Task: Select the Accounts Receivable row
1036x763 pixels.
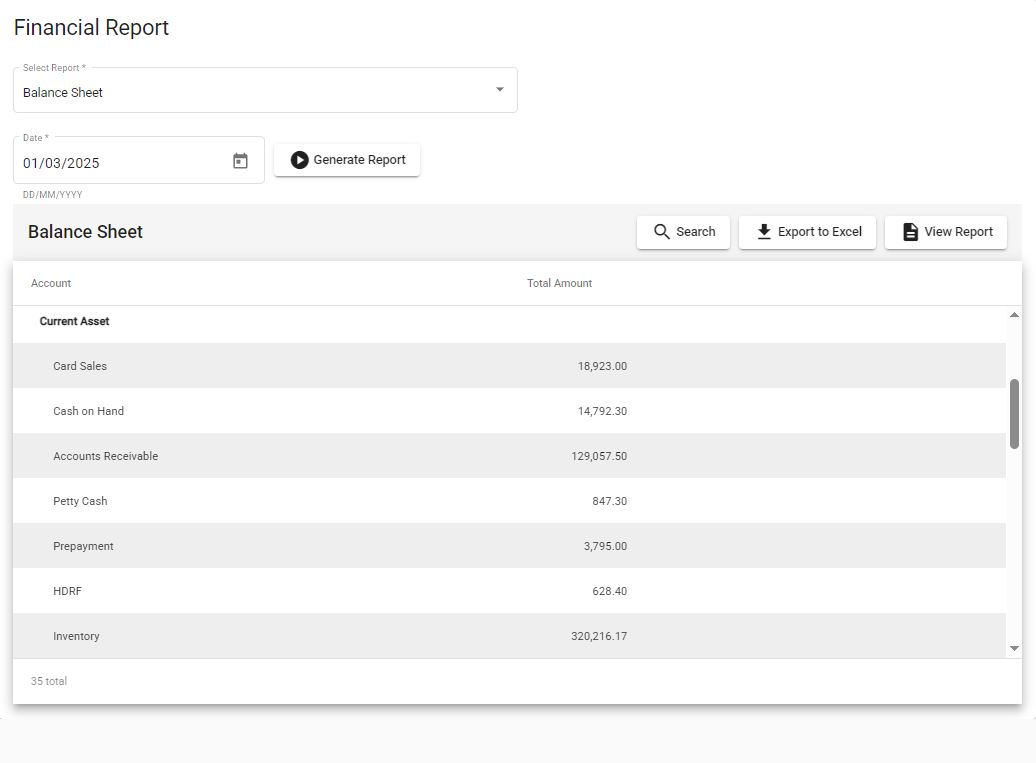Action: 509,456
